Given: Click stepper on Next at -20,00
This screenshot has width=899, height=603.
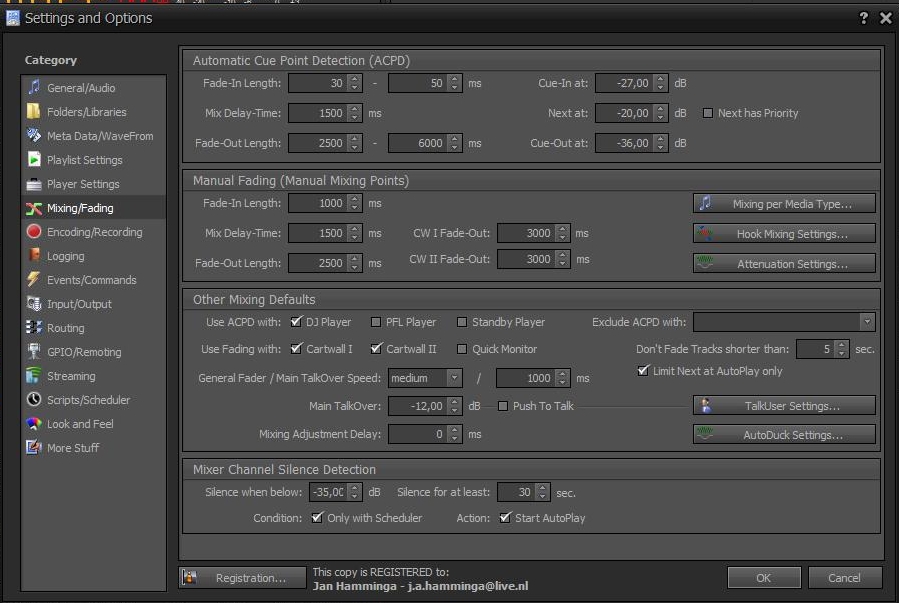Looking at the screenshot, I should click(x=660, y=113).
